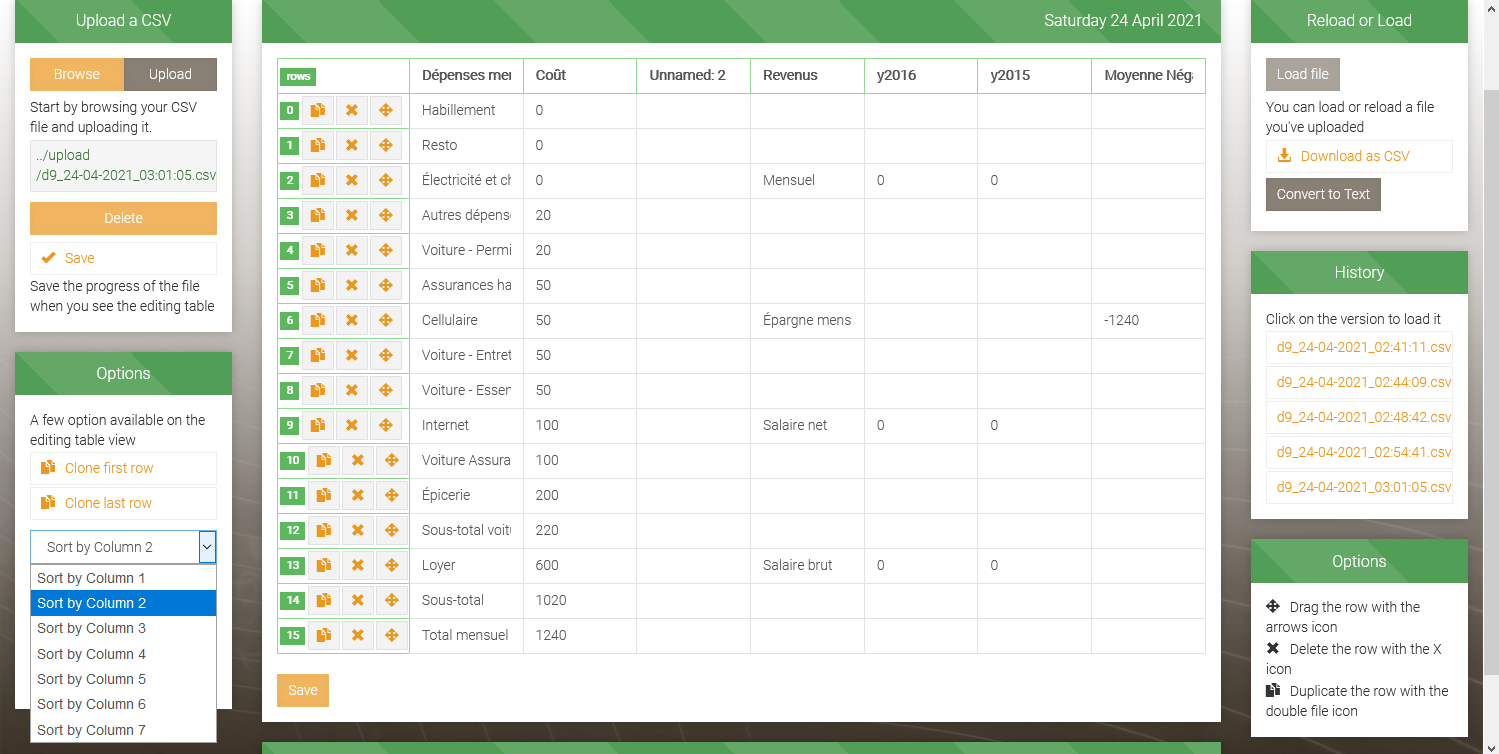Load history version d9_24-04-2021_02:41:11.csv
This screenshot has width=1499, height=754.
[x=1358, y=348]
